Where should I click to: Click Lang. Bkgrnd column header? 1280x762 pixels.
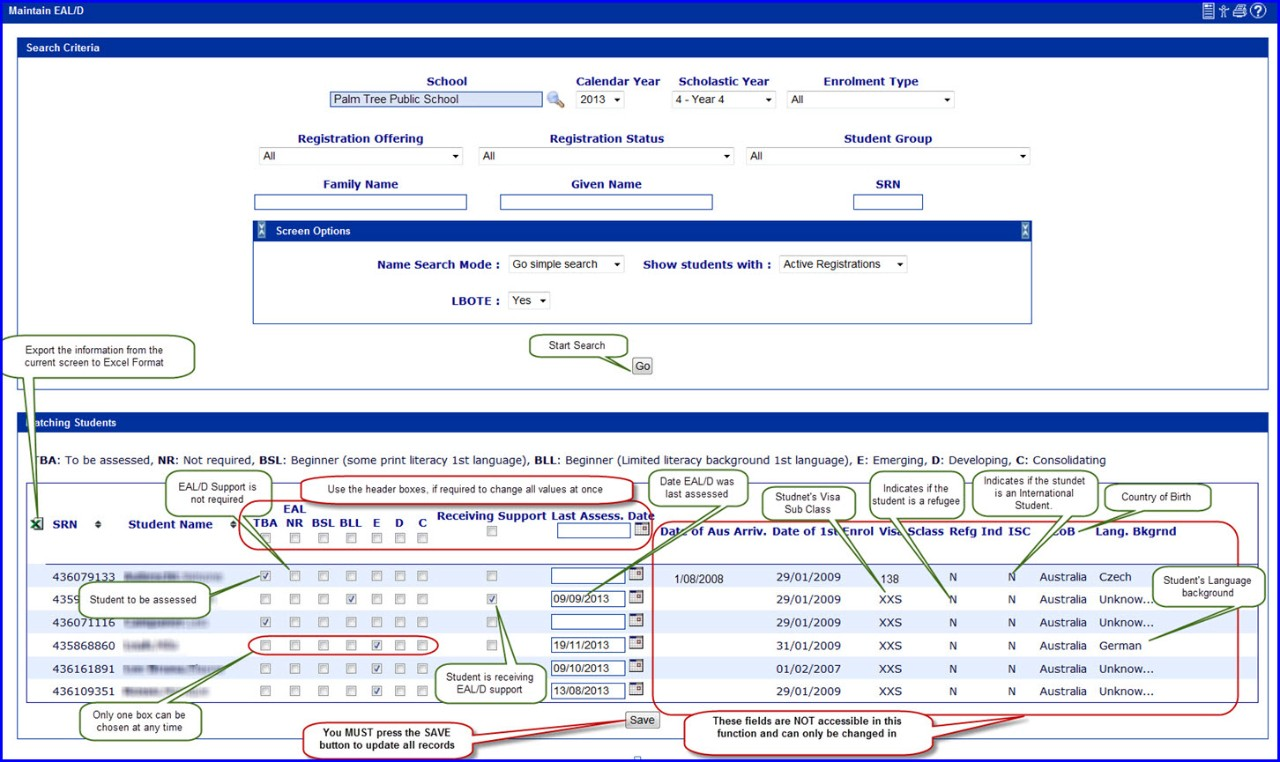(1136, 531)
